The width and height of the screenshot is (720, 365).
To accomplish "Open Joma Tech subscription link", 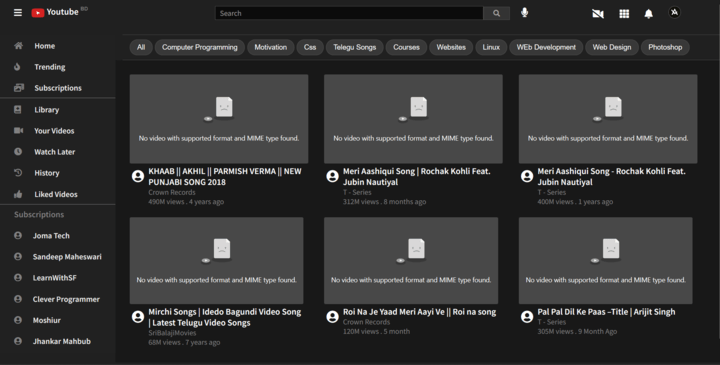I will [51, 236].
